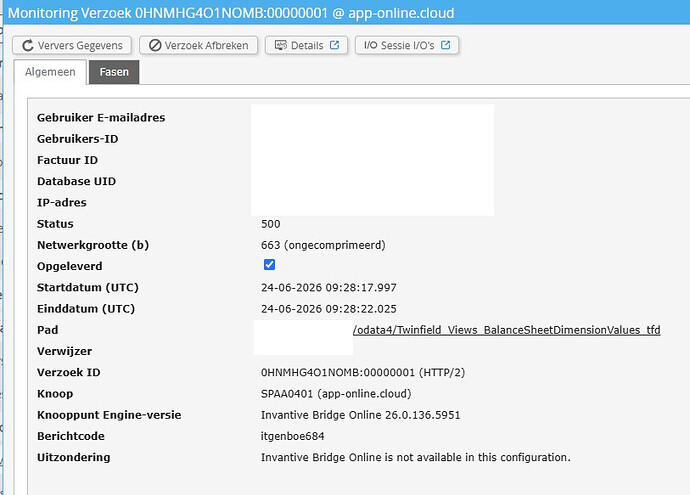This screenshot has width=690, height=495.
Task: Click the Database UID label
Action: click(77, 181)
